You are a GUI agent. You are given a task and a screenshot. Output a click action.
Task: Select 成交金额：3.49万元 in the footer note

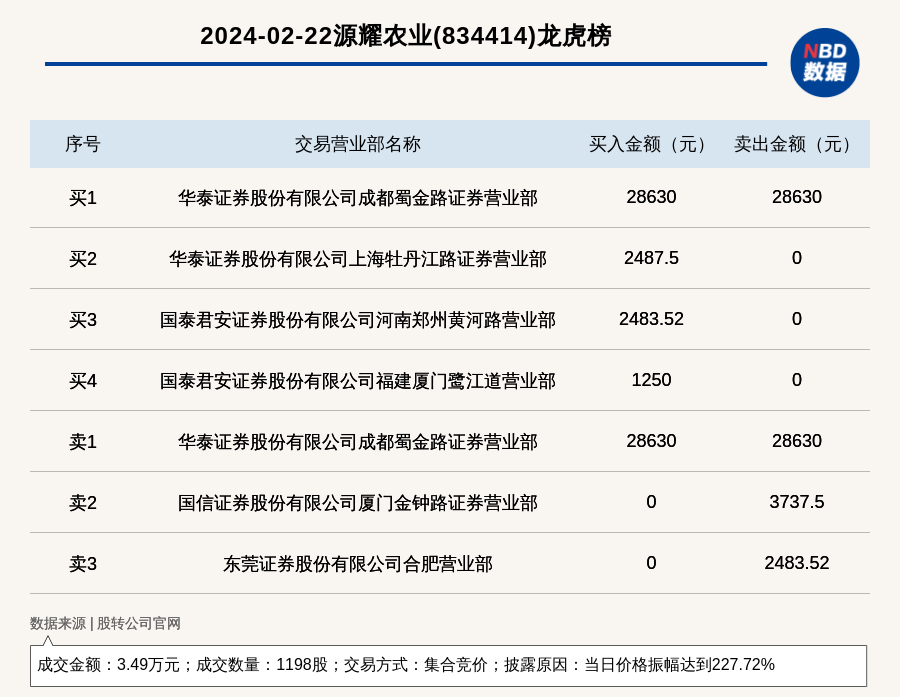pos(108,664)
